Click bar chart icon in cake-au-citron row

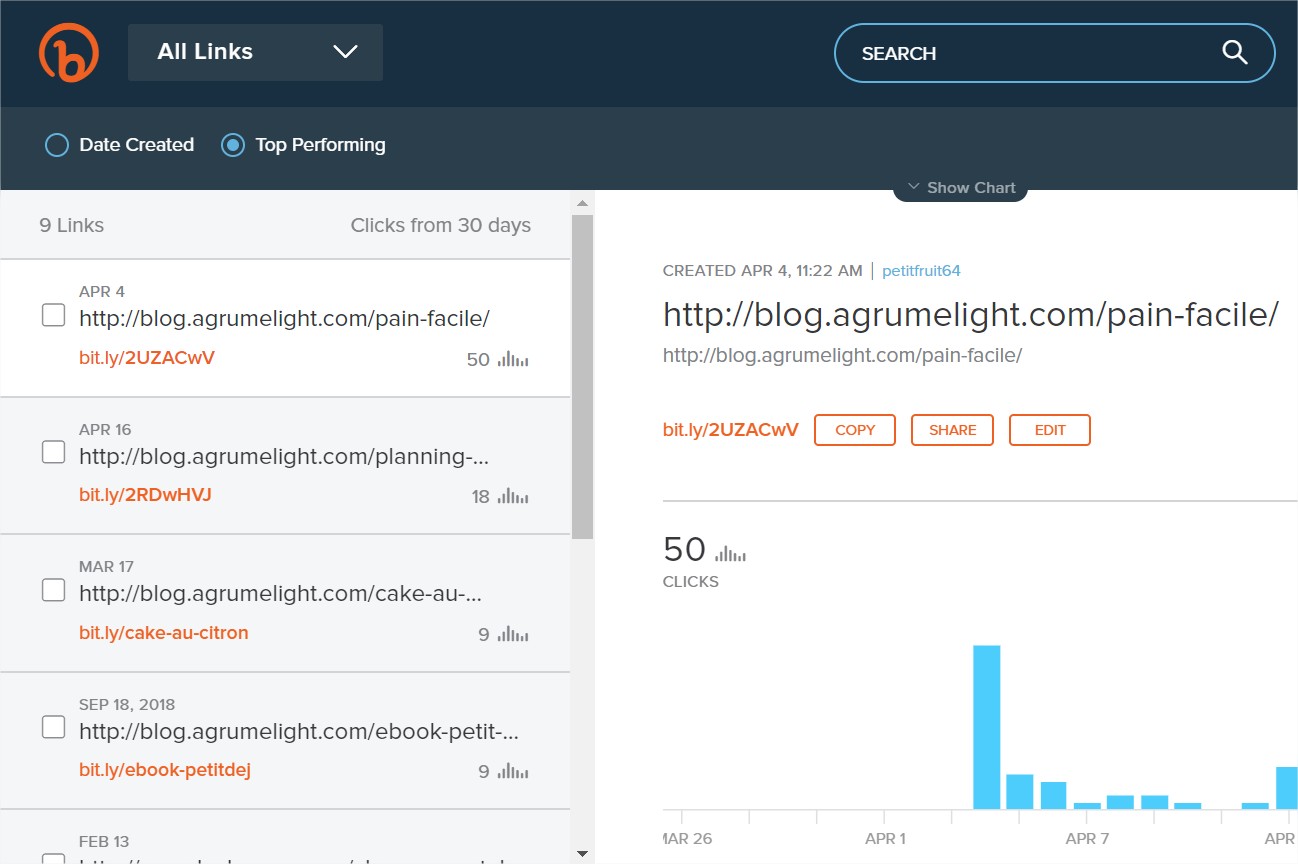(x=513, y=634)
